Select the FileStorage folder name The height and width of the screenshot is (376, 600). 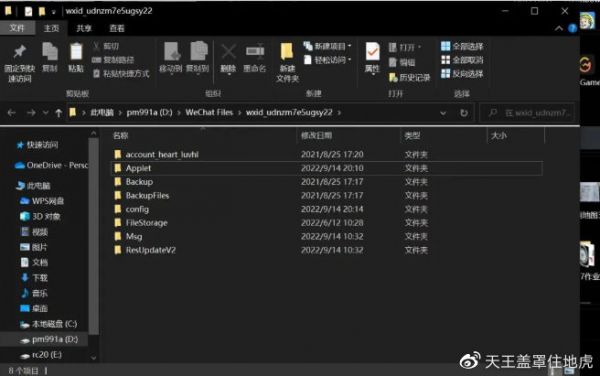coord(147,223)
